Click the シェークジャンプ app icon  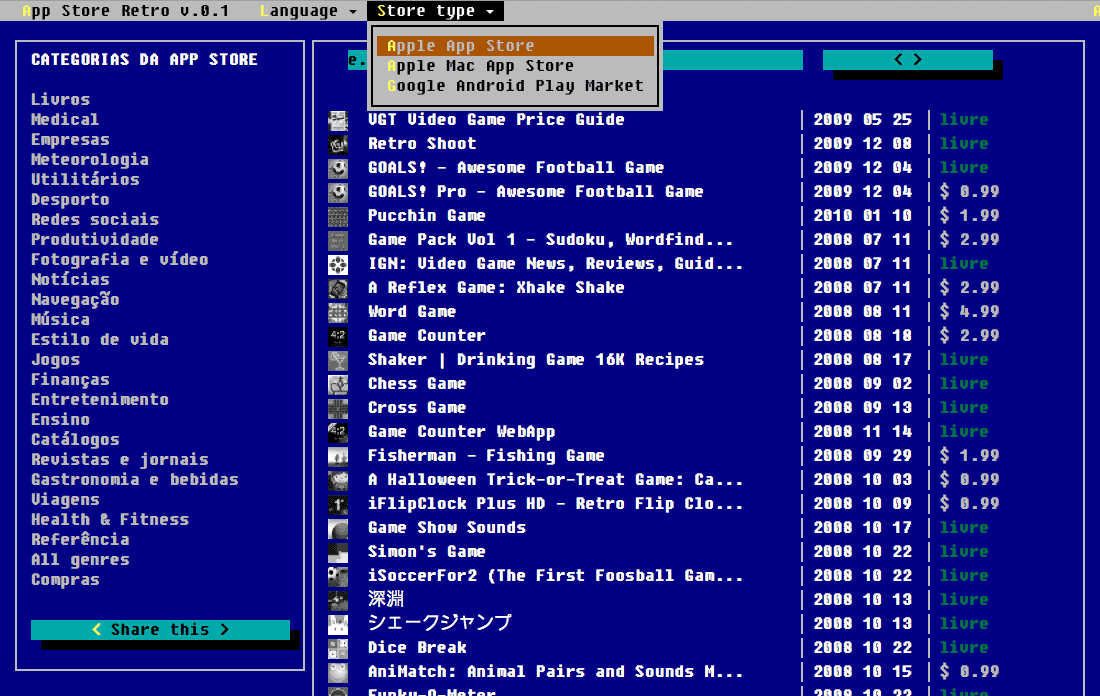click(338, 624)
